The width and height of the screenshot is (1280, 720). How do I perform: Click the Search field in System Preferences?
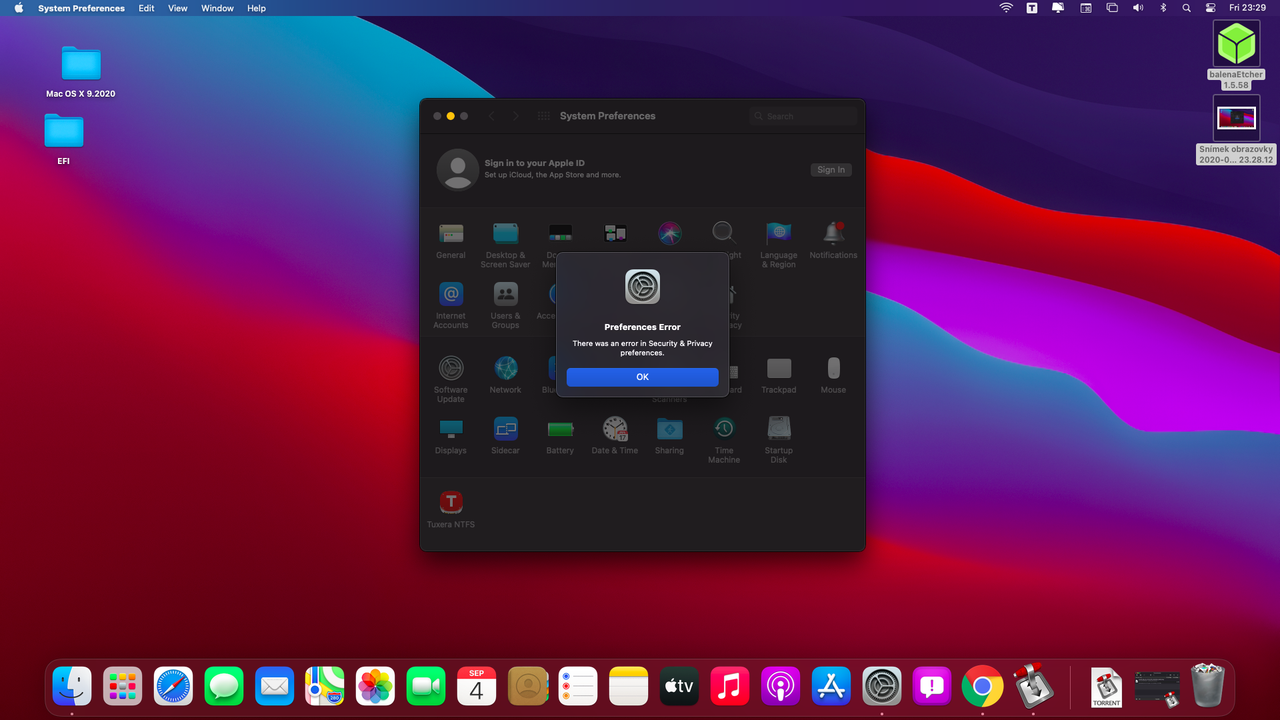coord(804,116)
